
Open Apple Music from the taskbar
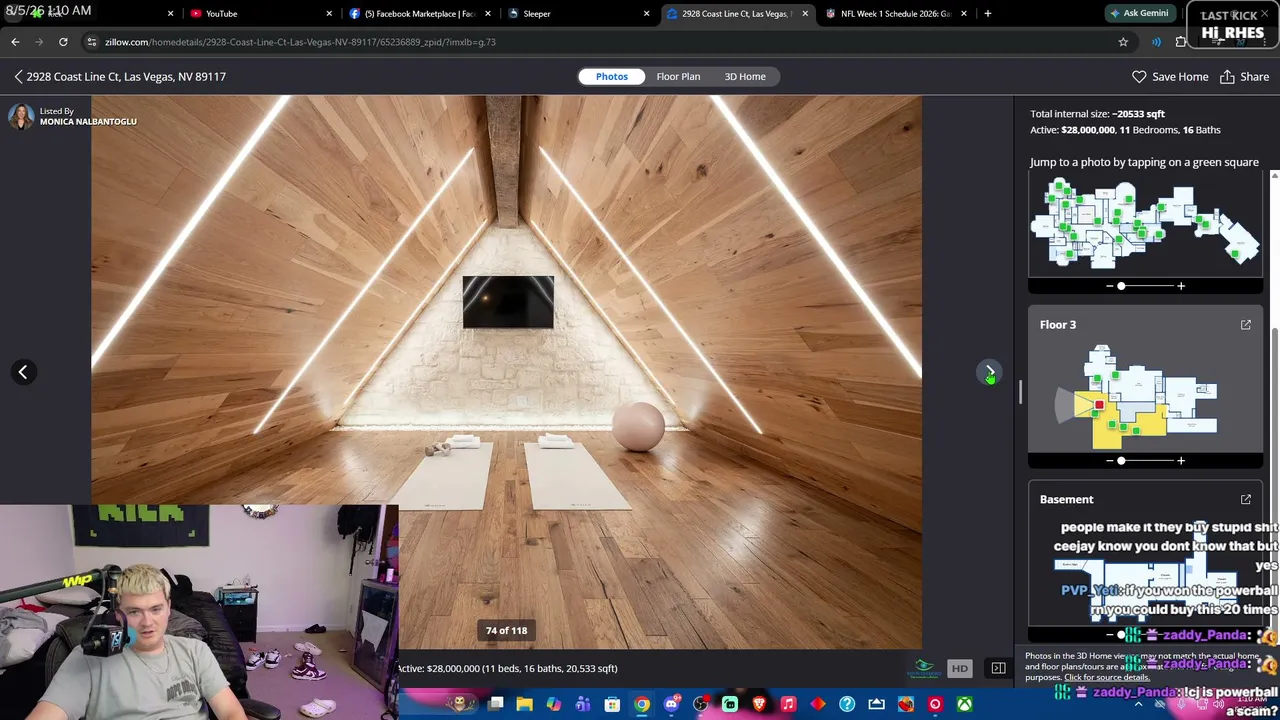(788, 705)
